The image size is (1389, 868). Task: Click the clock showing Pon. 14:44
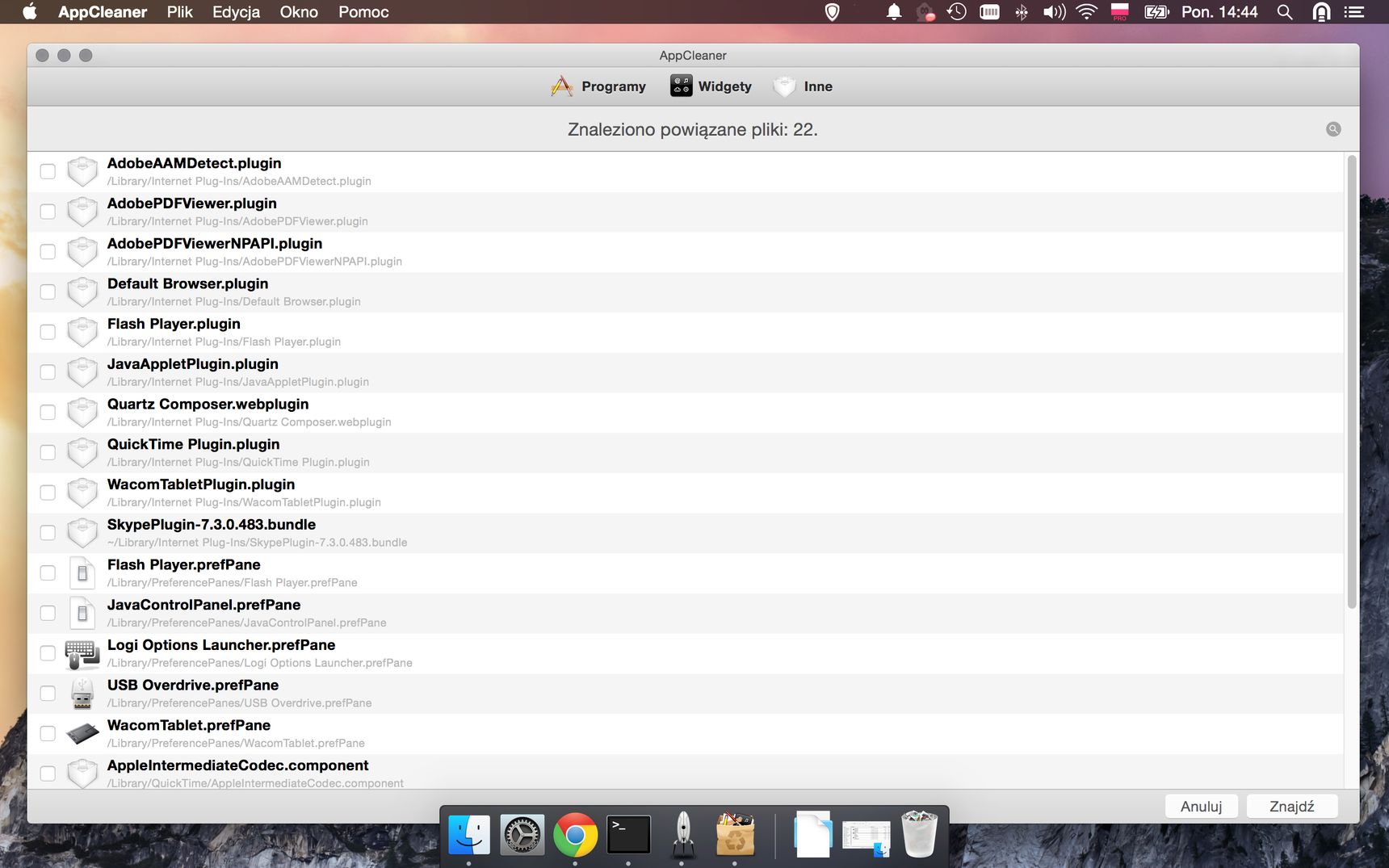(1219, 12)
